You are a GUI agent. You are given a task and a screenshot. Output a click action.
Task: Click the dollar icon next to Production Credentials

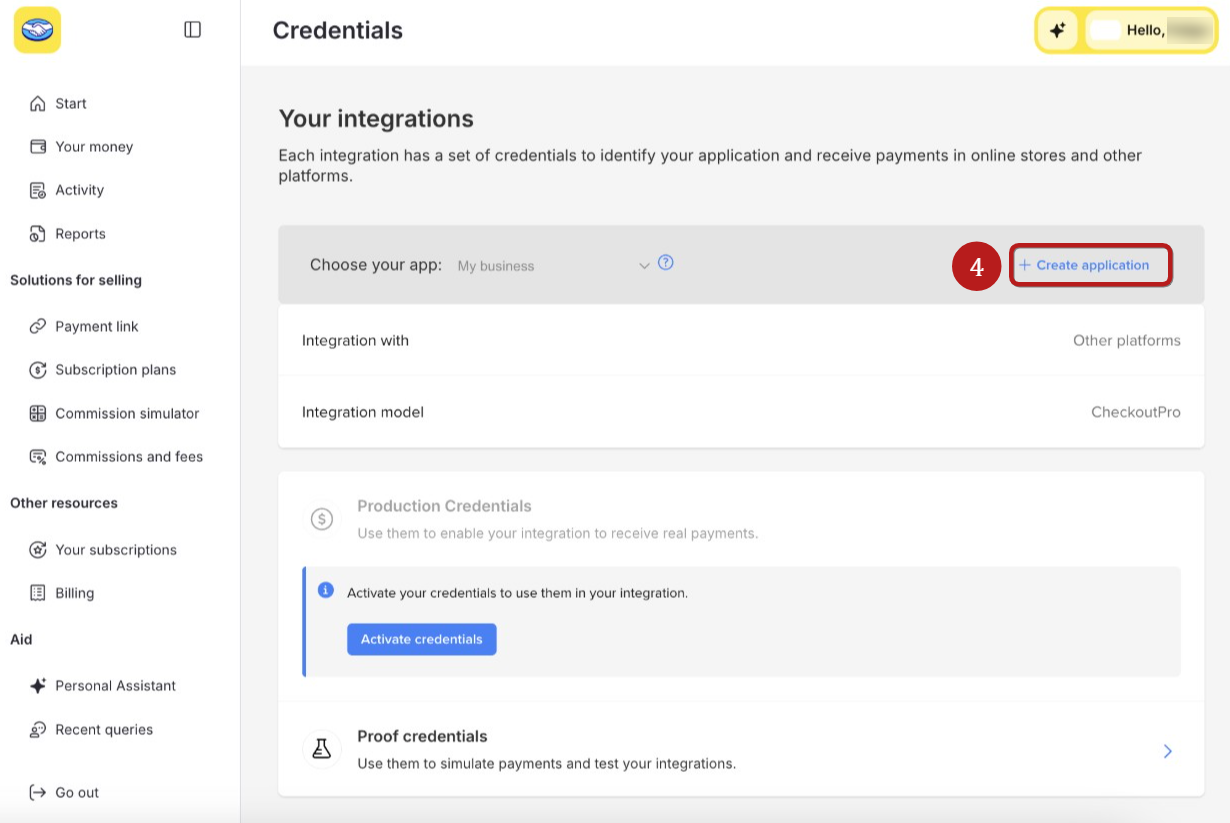[x=322, y=519]
